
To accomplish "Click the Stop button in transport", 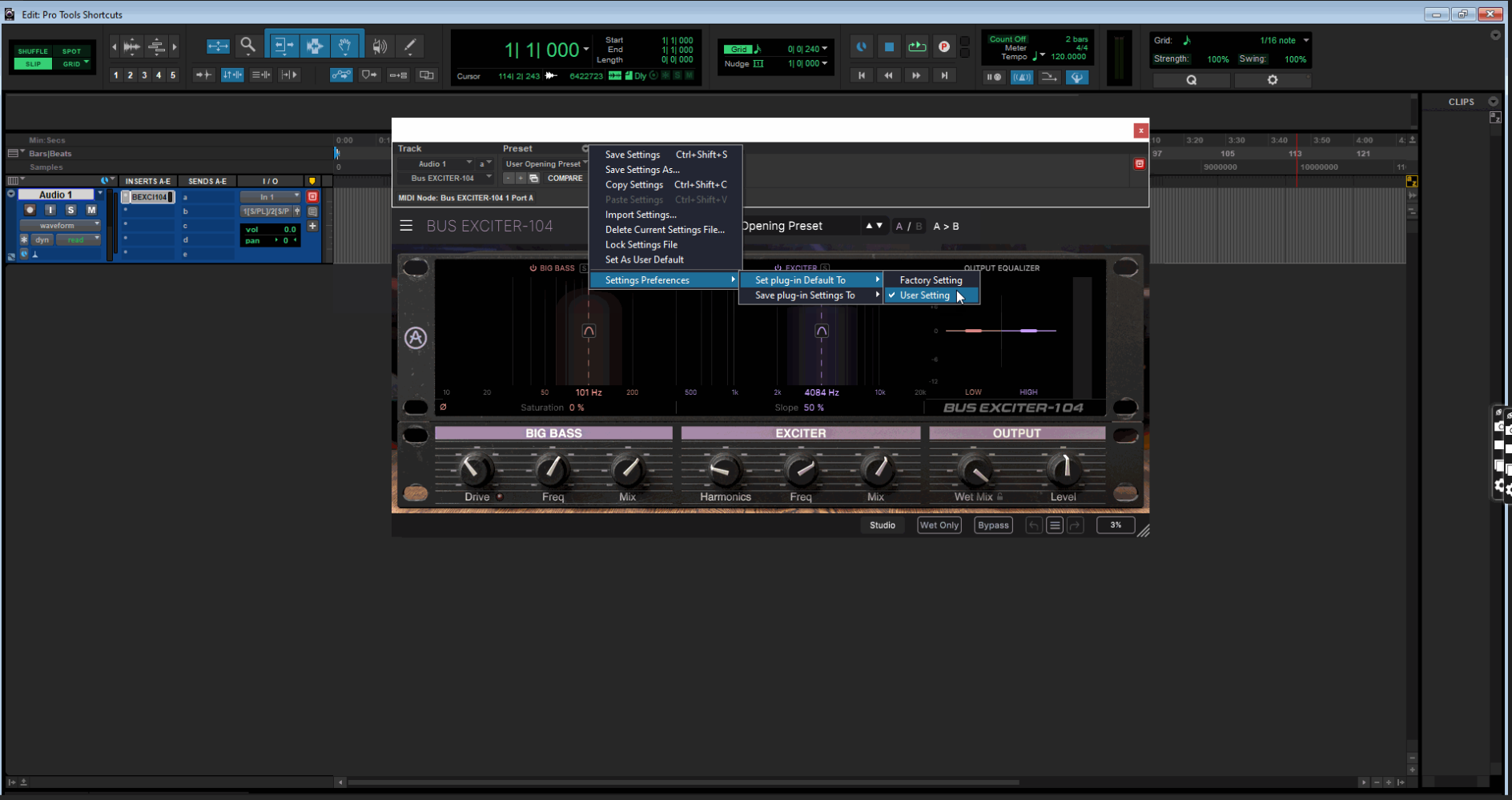I will pyautogui.click(x=889, y=47).
